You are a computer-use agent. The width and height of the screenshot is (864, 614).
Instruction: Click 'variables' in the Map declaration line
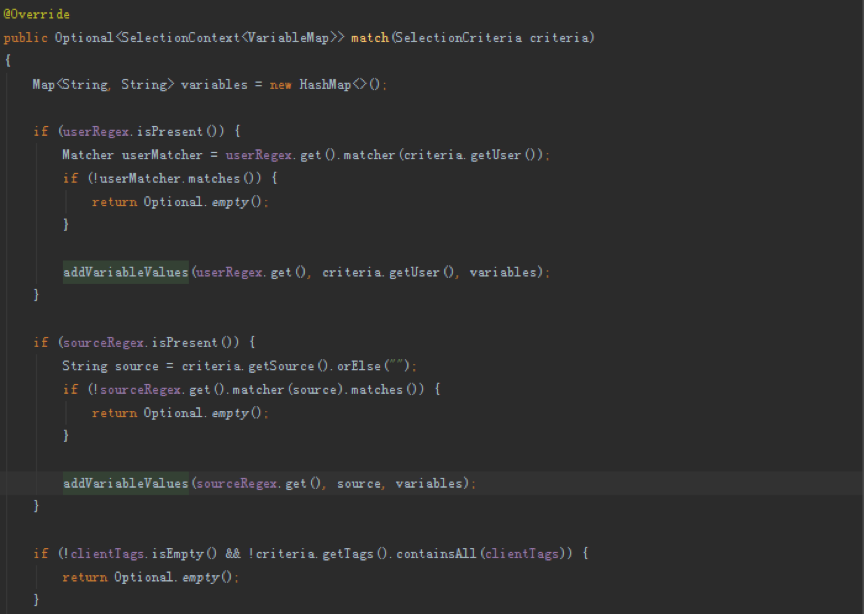tap(214, 84)
